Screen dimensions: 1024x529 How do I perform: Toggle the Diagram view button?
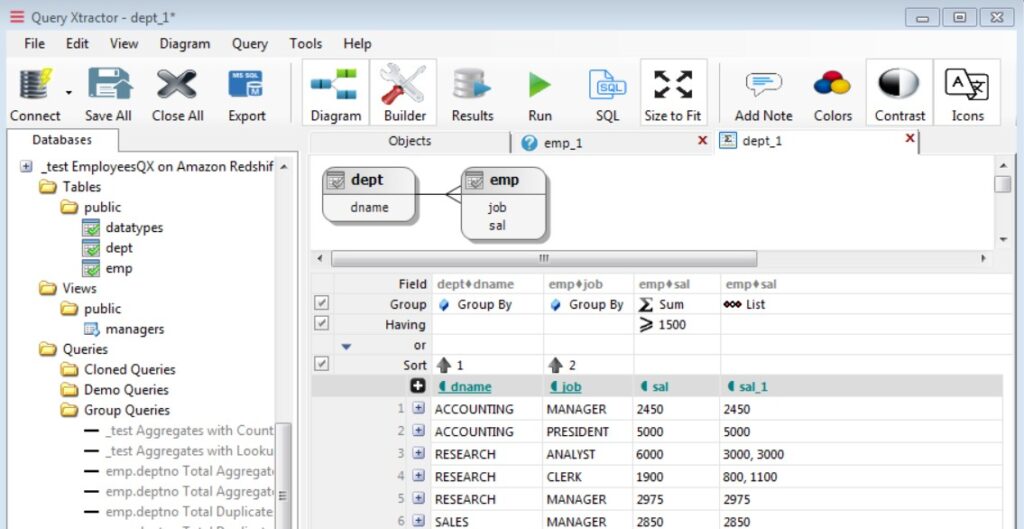(336, 92)
